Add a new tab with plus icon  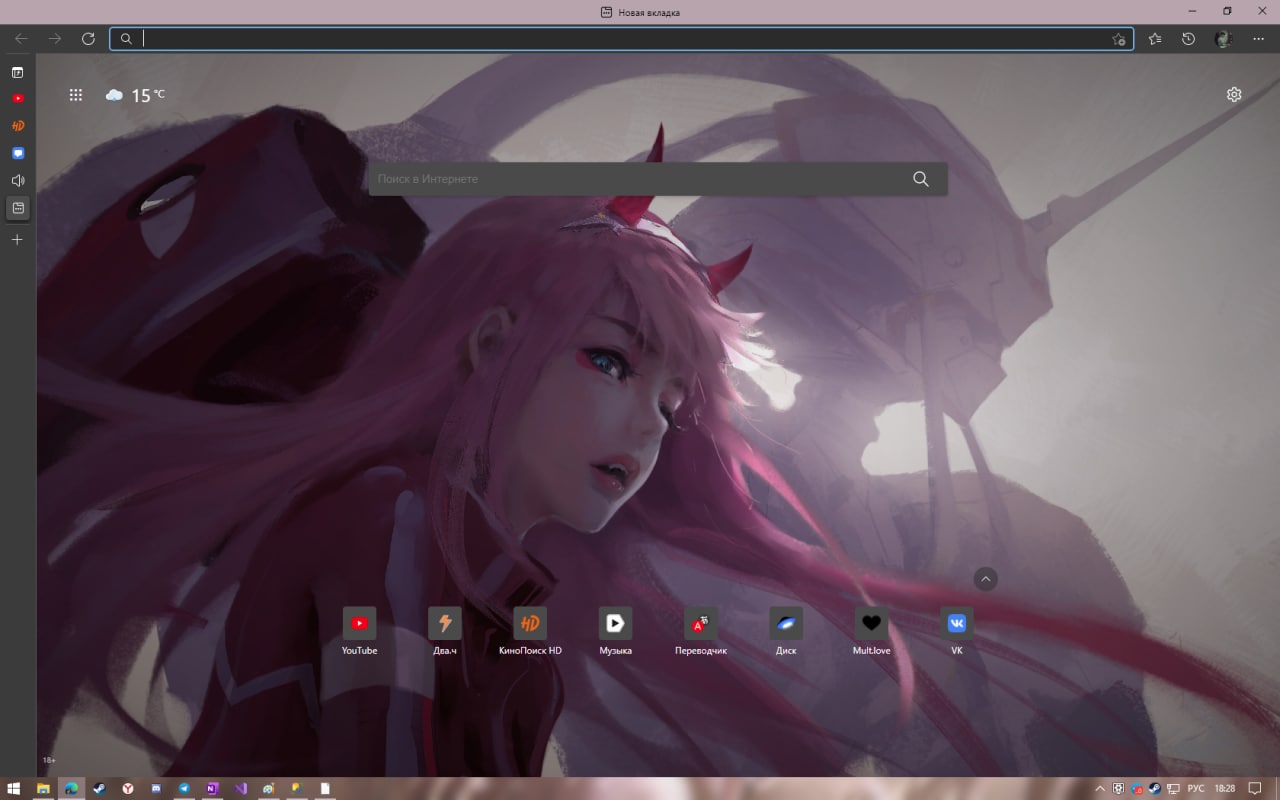tap(17, 240)
